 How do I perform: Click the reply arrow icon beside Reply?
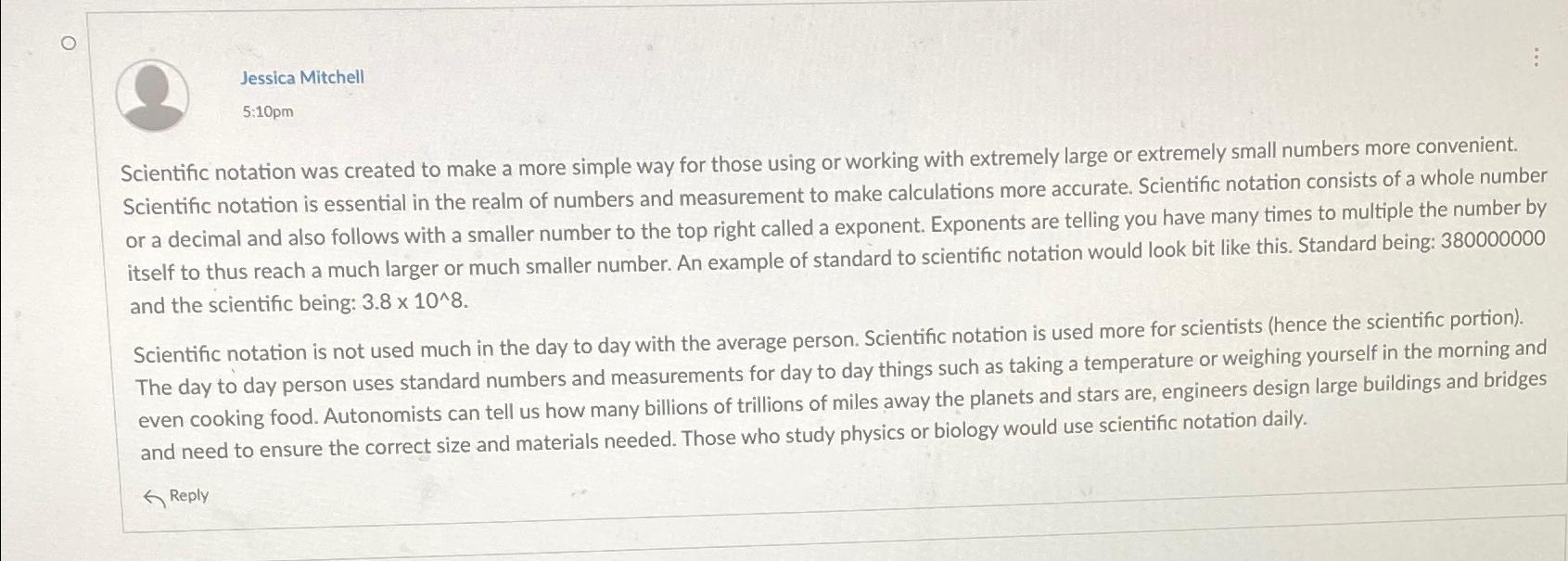click(154, 496)
